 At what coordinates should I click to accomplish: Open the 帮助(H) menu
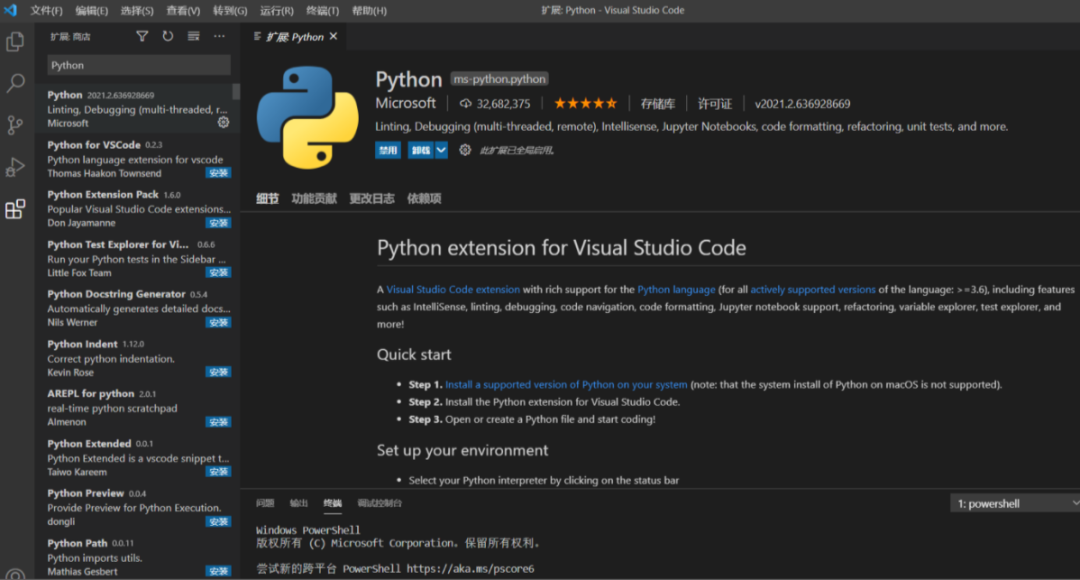(369, 10)
